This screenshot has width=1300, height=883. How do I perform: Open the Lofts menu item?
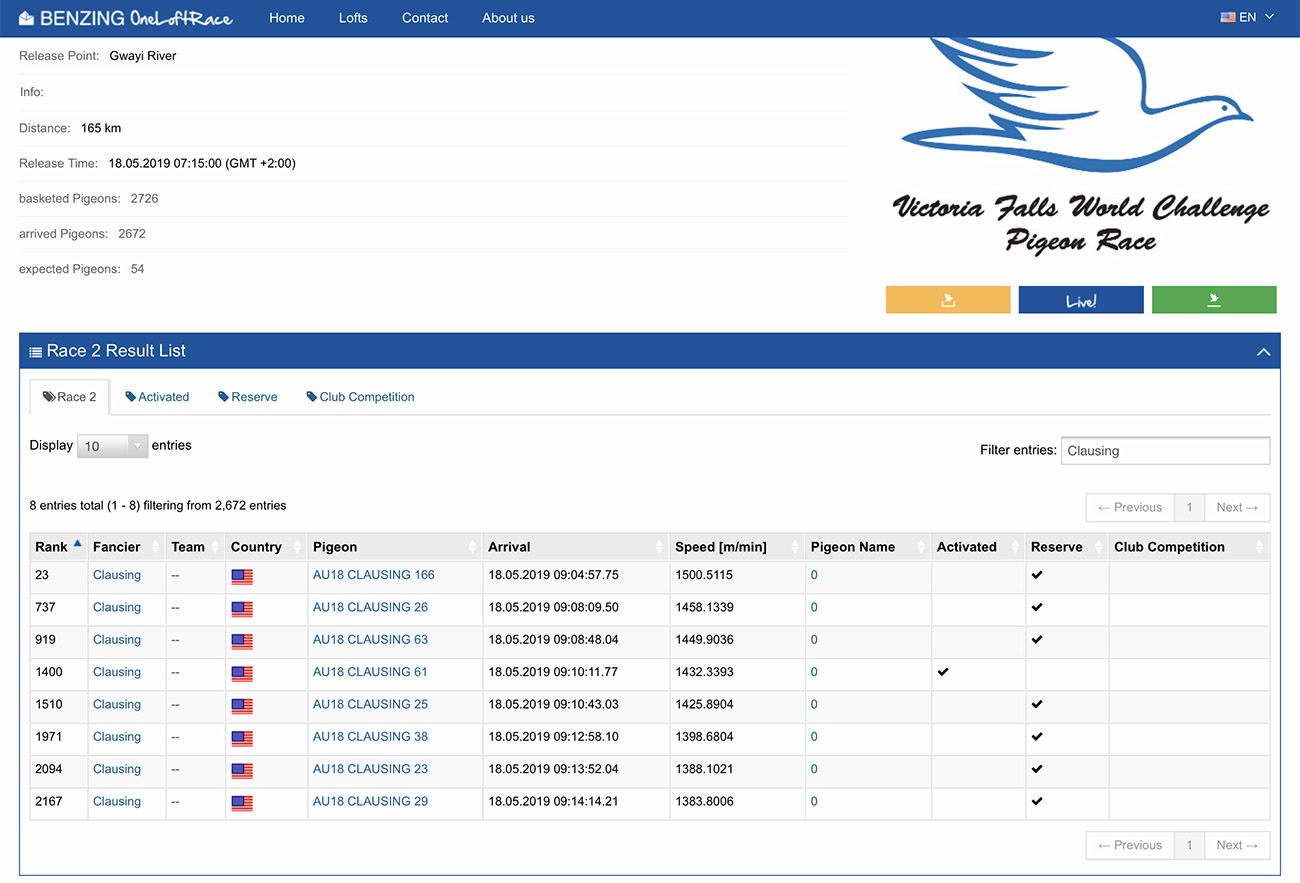(x=353, y=18)
